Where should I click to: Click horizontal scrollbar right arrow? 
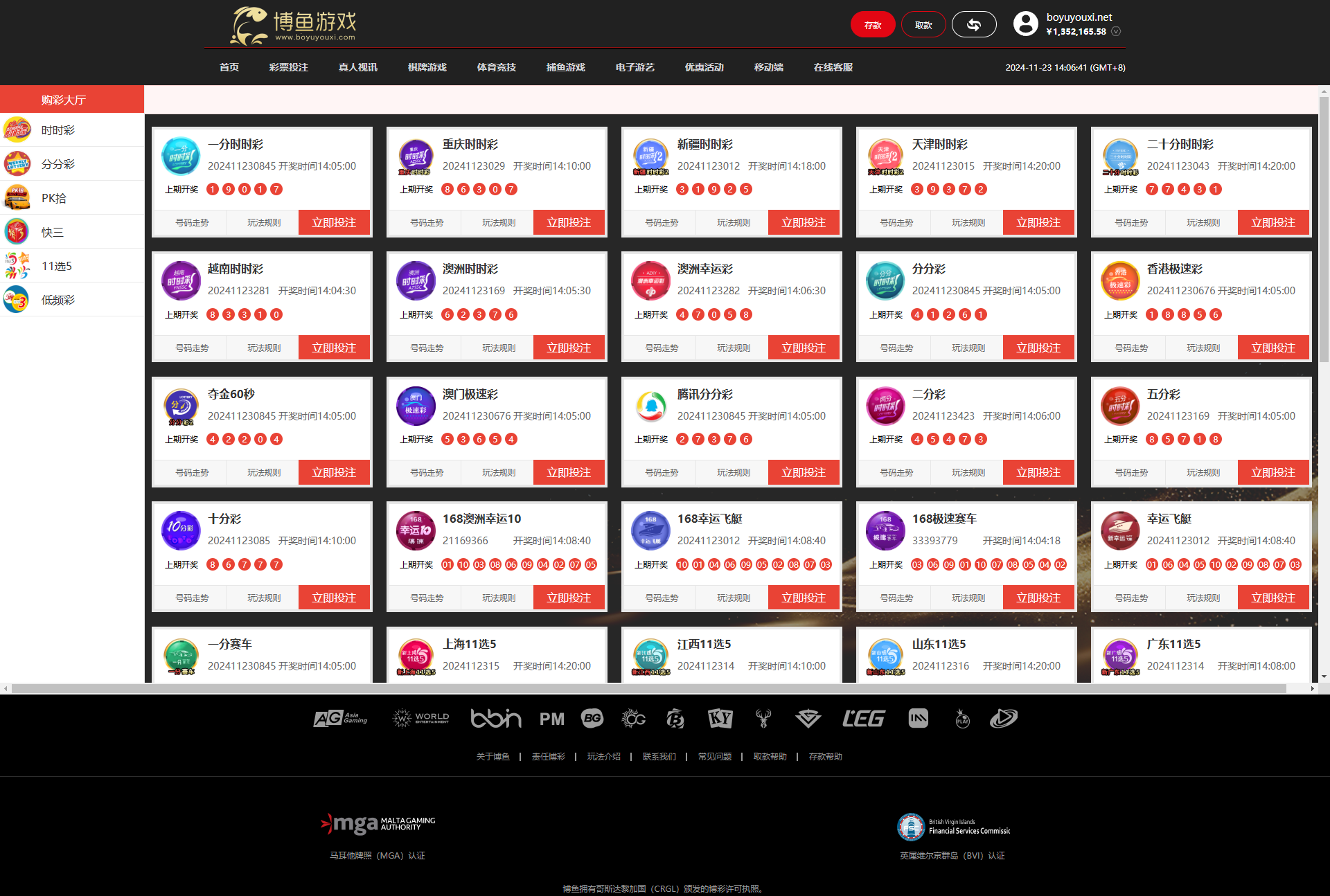[x=1312, y=689]
